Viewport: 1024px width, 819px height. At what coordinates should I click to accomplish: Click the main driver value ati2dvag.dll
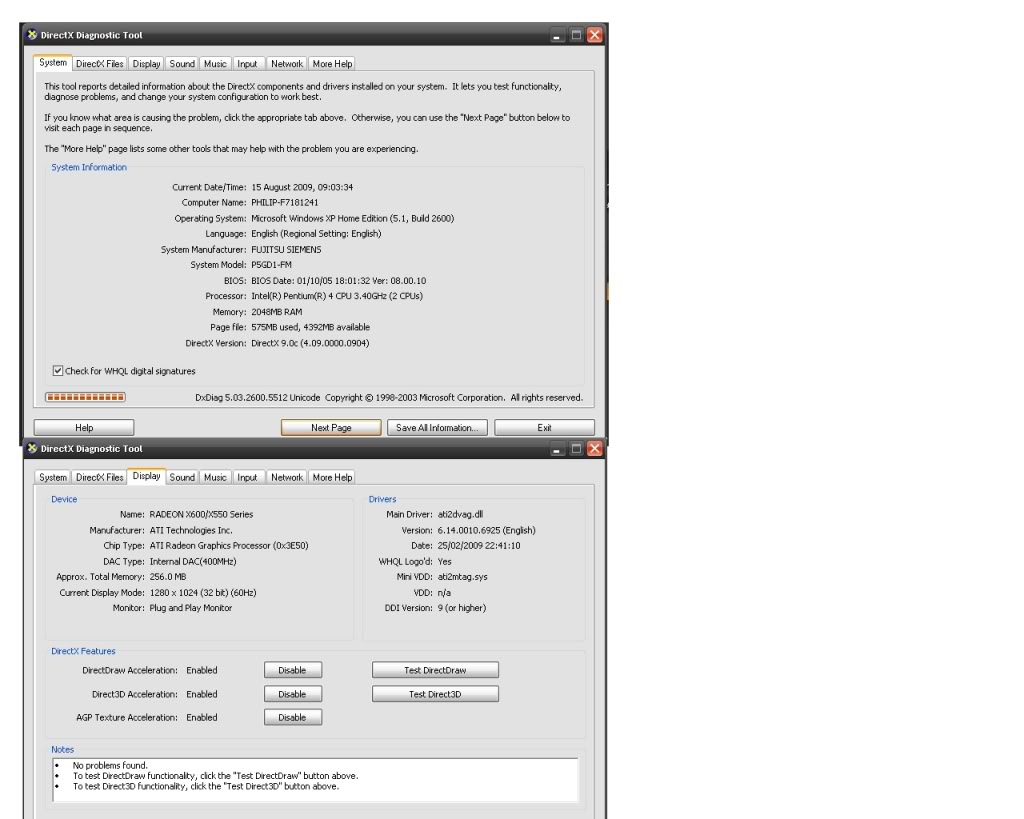point(460,514)
